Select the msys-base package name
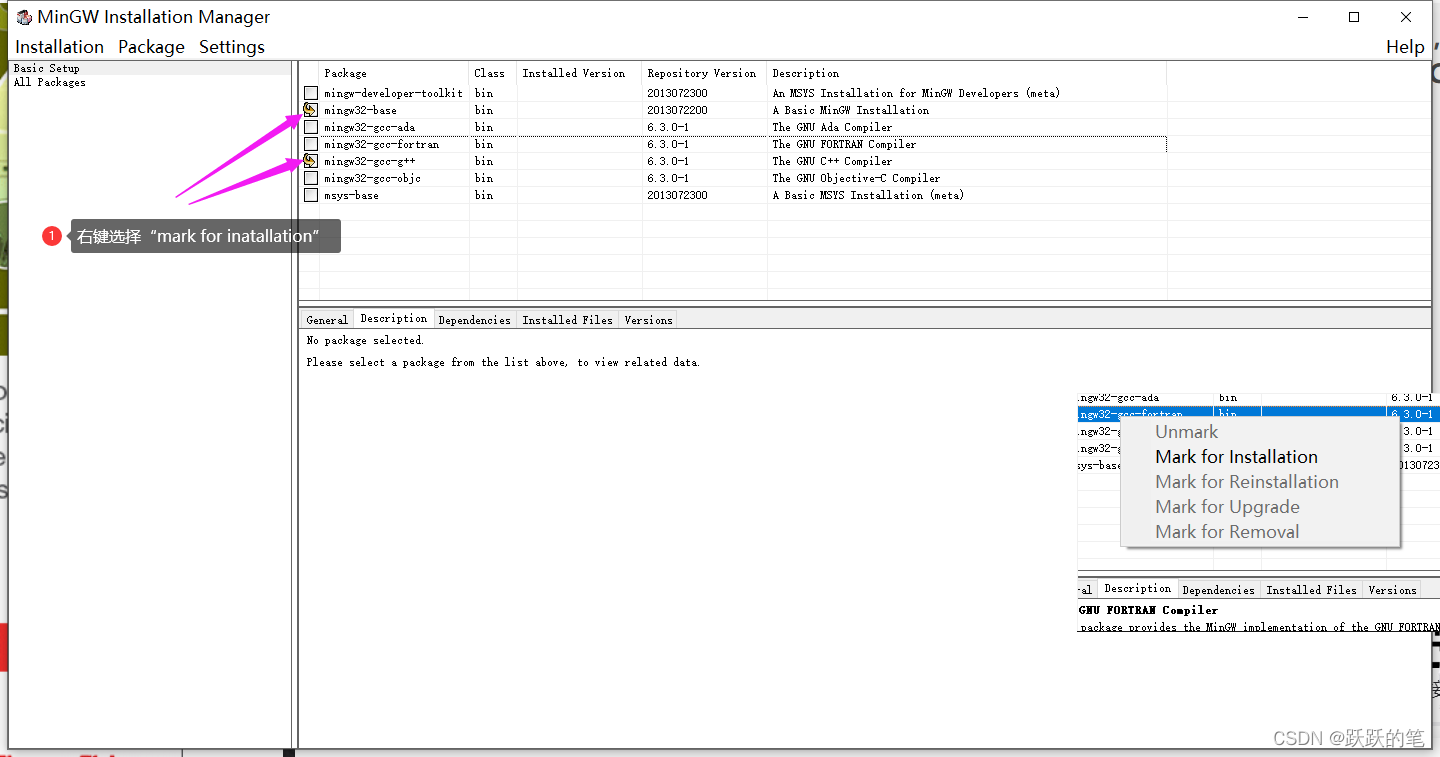The image size is (1440, 757). (x=351, y=195)
